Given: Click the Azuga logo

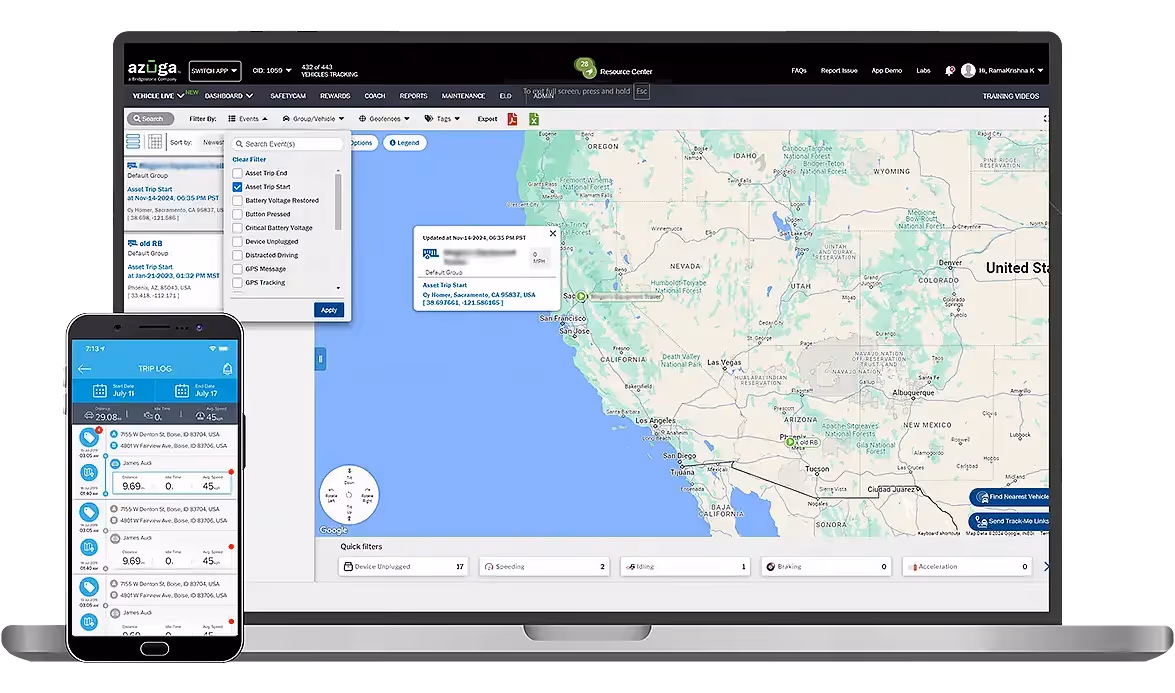Looking at the screenshot, I should coord(154,70).
